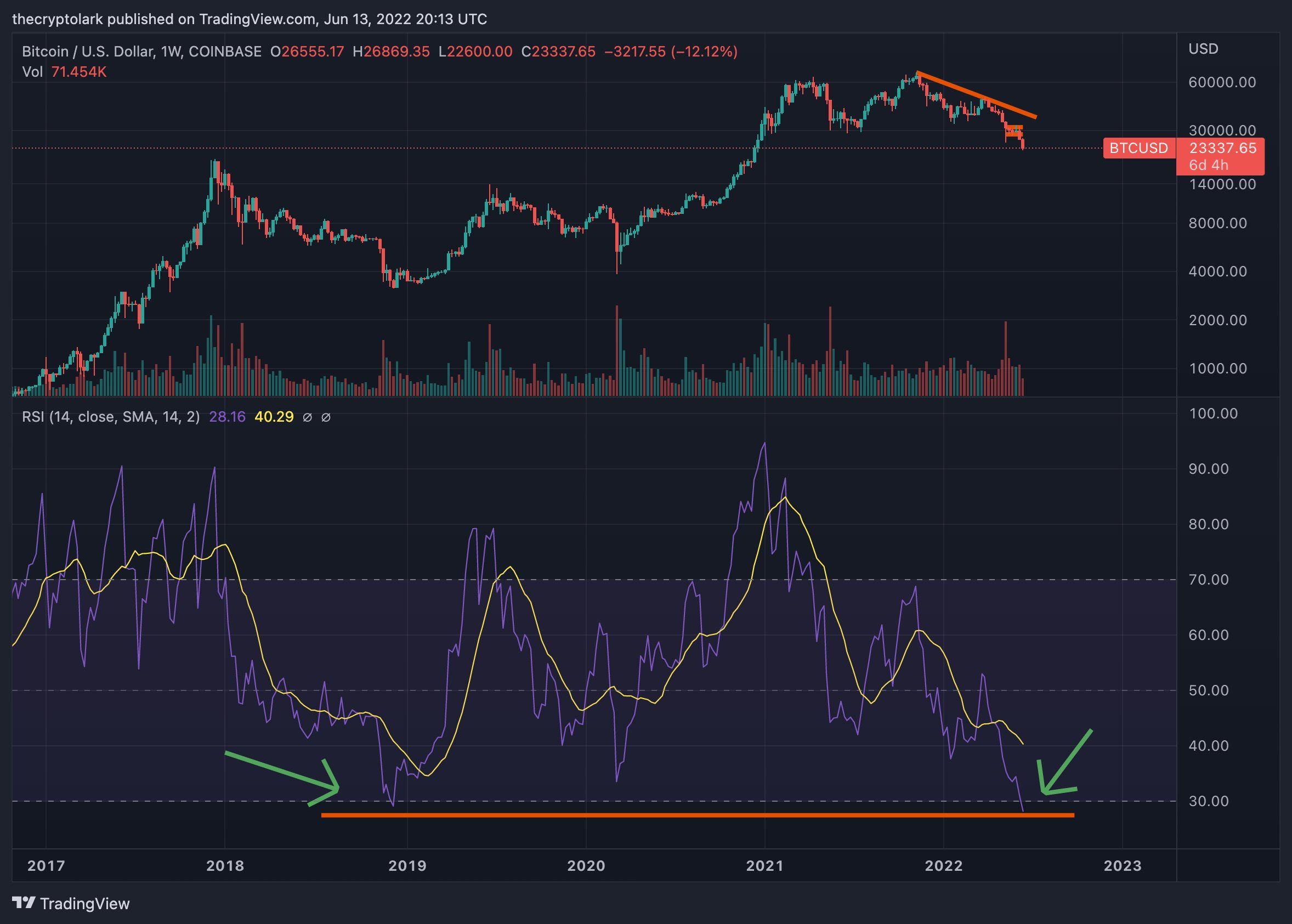Click the purple 28.16 RSI value
The width and height of the screenshot is (1292, 924).
coord(227,417)
